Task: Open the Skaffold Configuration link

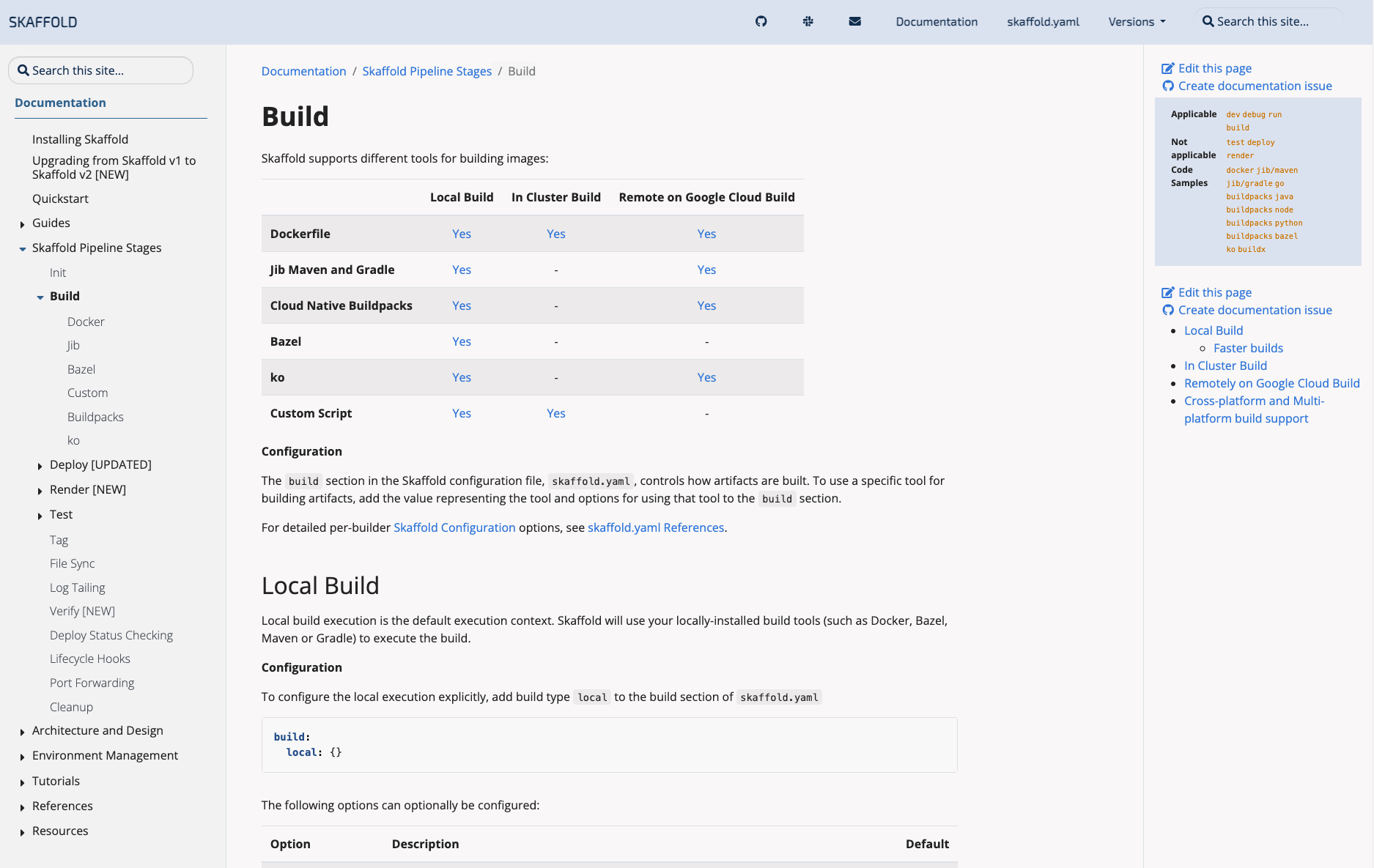Action: (x=454, y=527)
